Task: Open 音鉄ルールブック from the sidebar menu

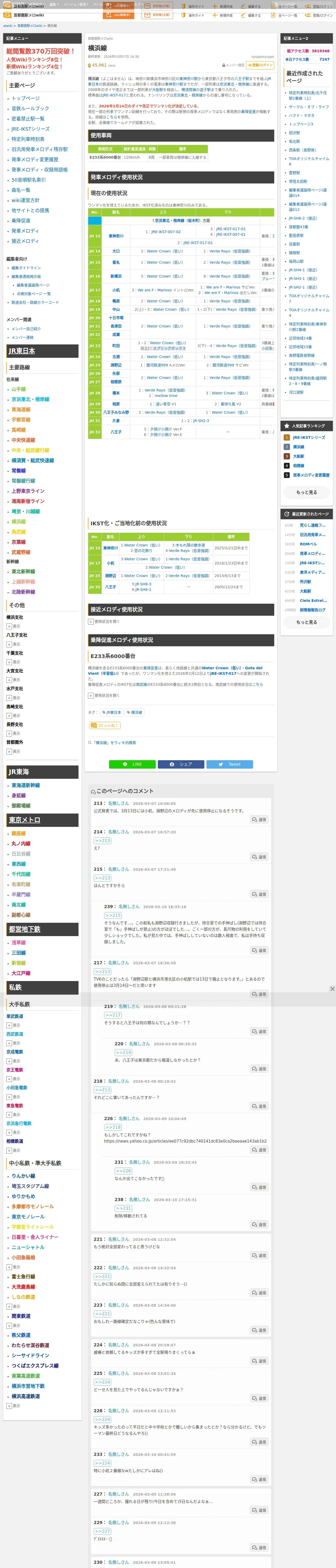Action: pyautogui.click(x=31, y=108)
